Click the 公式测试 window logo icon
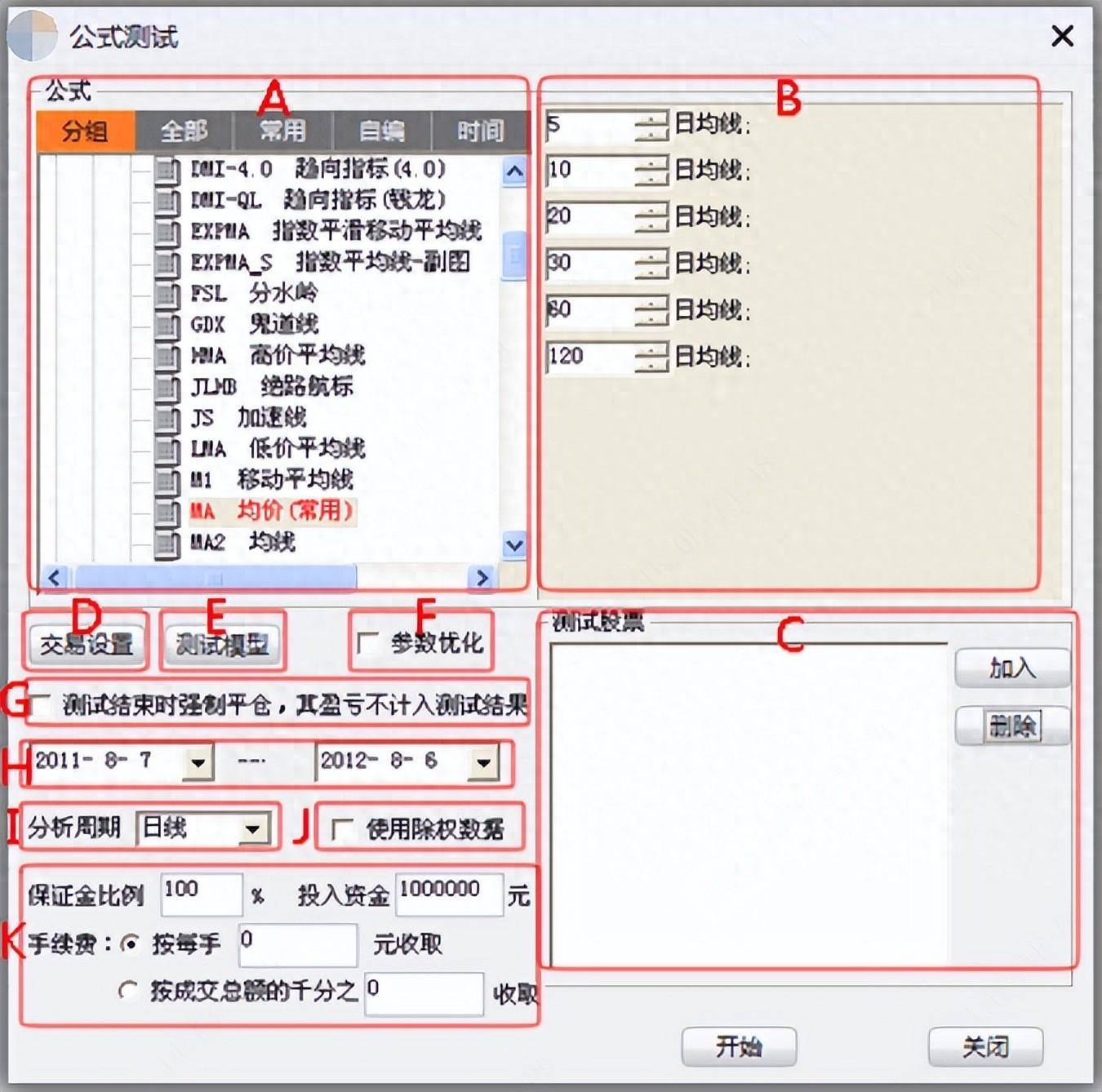Screen dimensions: 1102x1092 click(32, 35)
